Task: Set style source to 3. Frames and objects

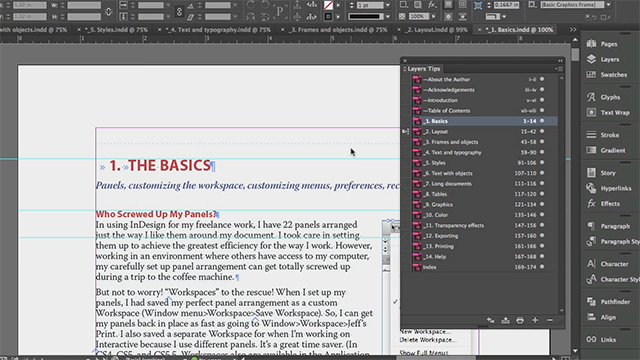Action: 405,142
